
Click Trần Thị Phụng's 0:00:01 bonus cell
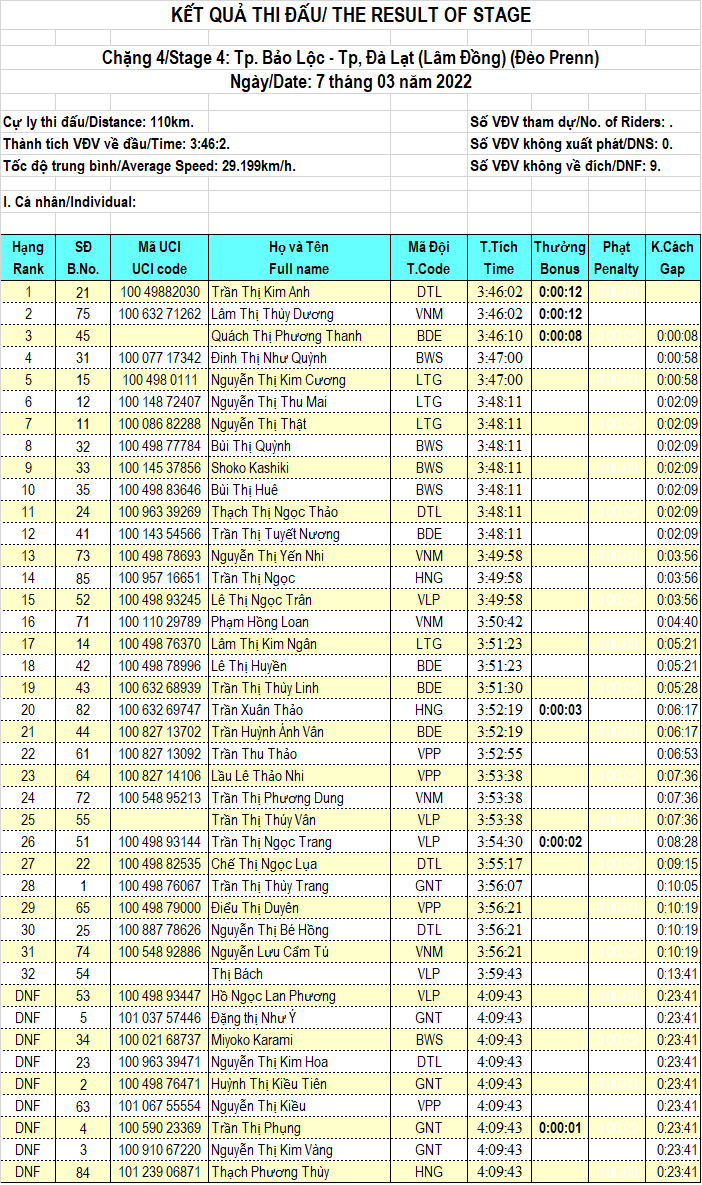[x=559, y=1128]
